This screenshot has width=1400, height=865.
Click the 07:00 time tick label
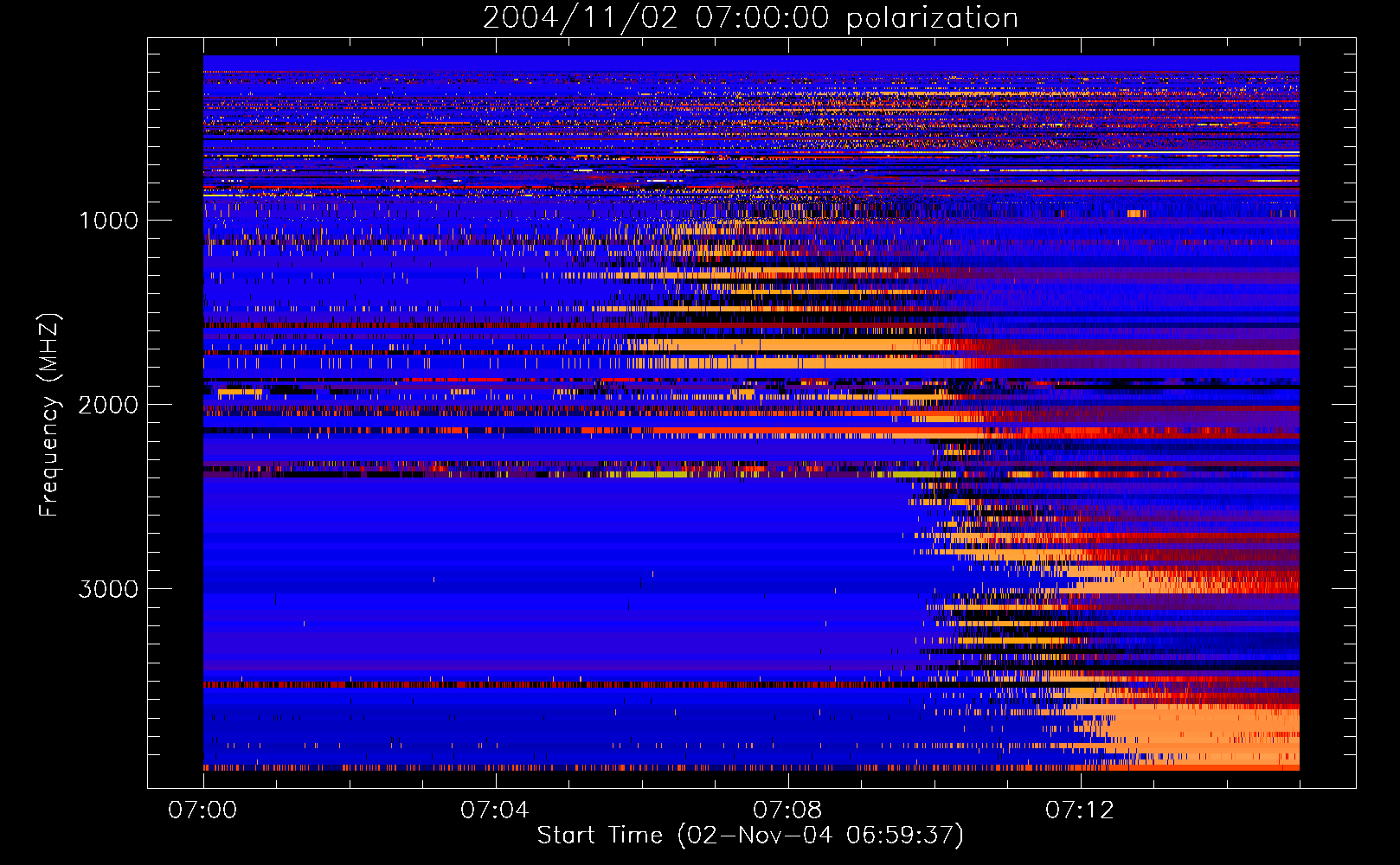[202, 811]
